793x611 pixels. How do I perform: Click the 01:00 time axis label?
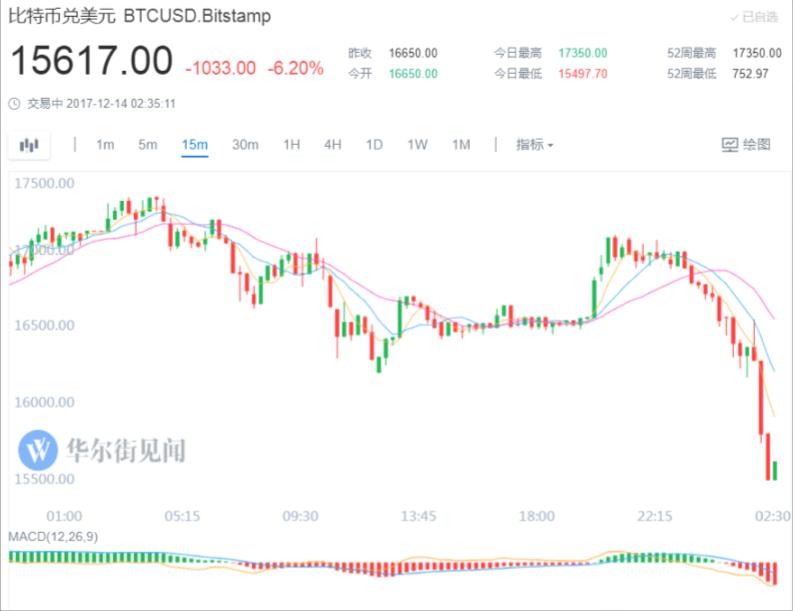coord(64,516)
